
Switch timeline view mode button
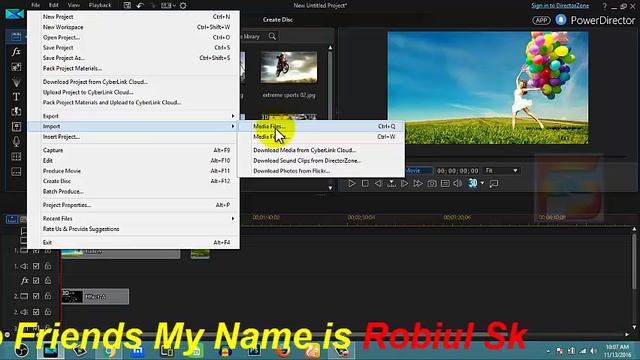coord(11,219)
